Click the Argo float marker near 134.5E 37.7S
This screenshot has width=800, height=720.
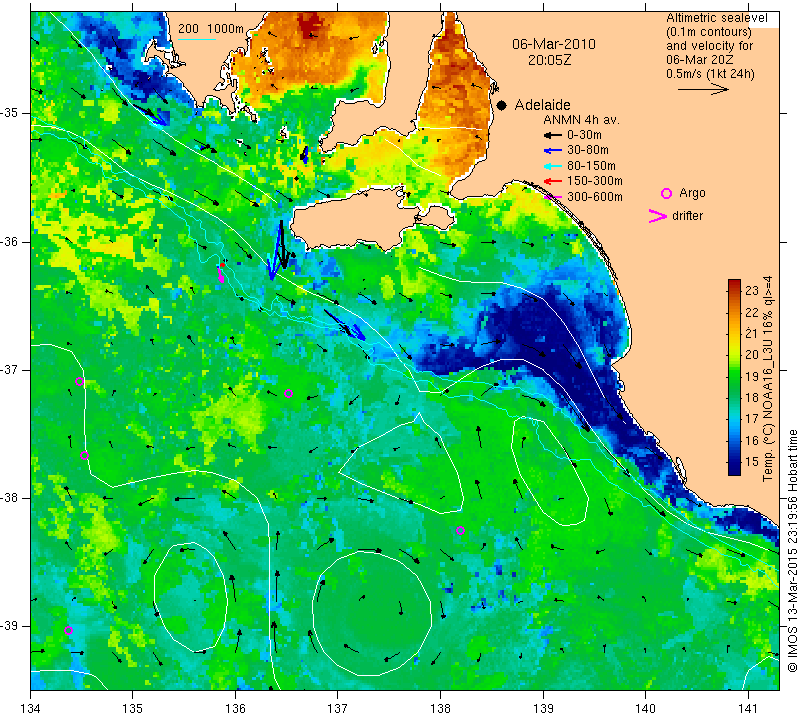point(84,456)
